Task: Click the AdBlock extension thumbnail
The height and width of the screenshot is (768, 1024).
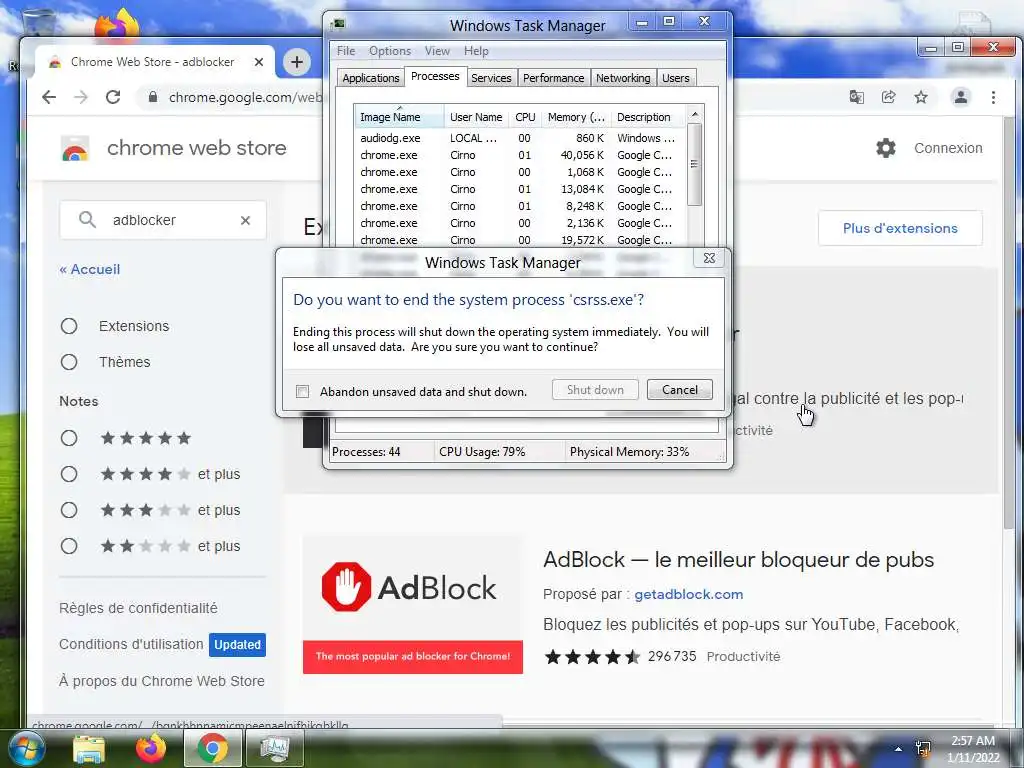Action: click(x=413, y=605)
